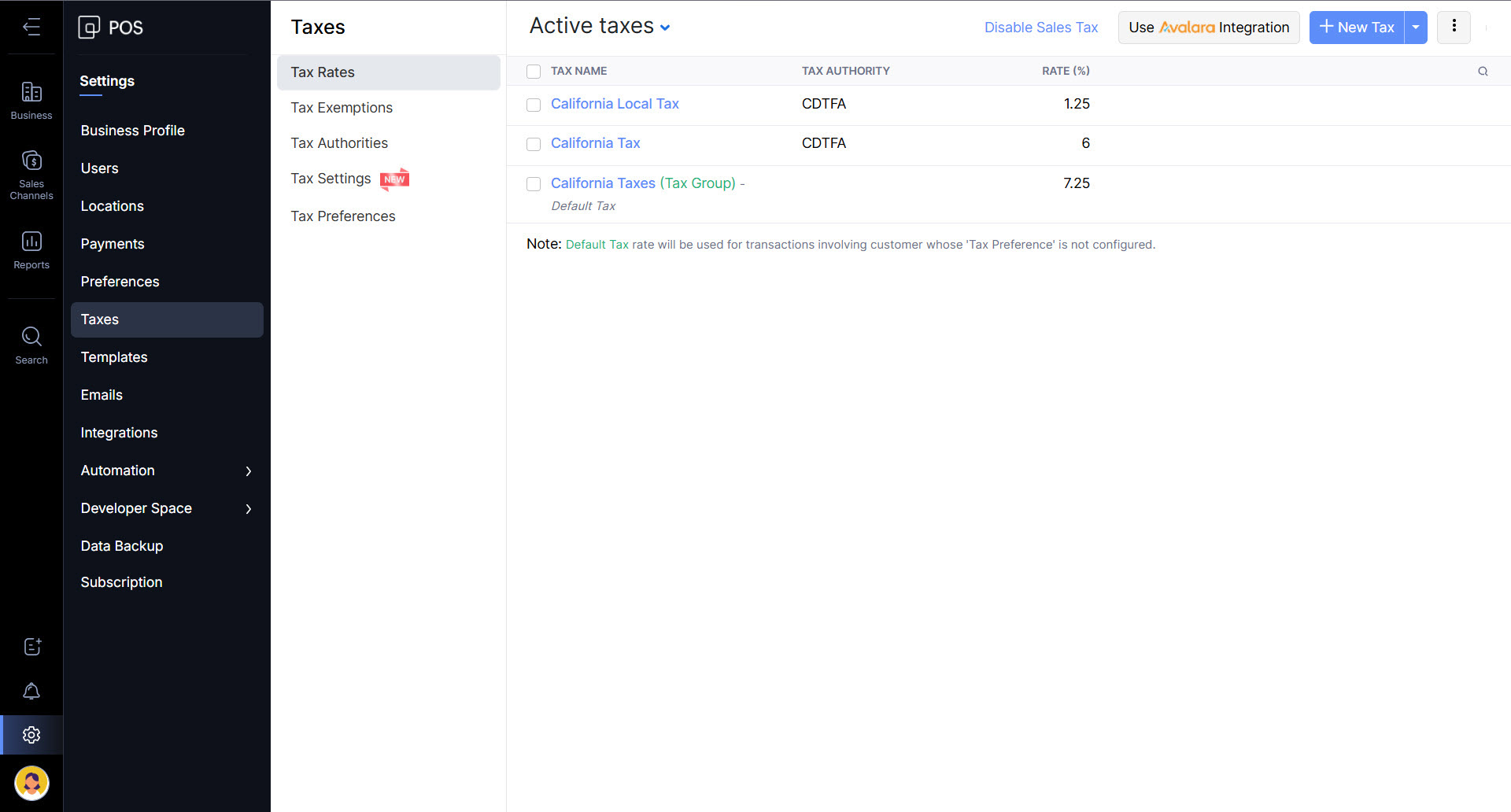Collapse the sidebar using the back arrow icon

tap(31, 28)
